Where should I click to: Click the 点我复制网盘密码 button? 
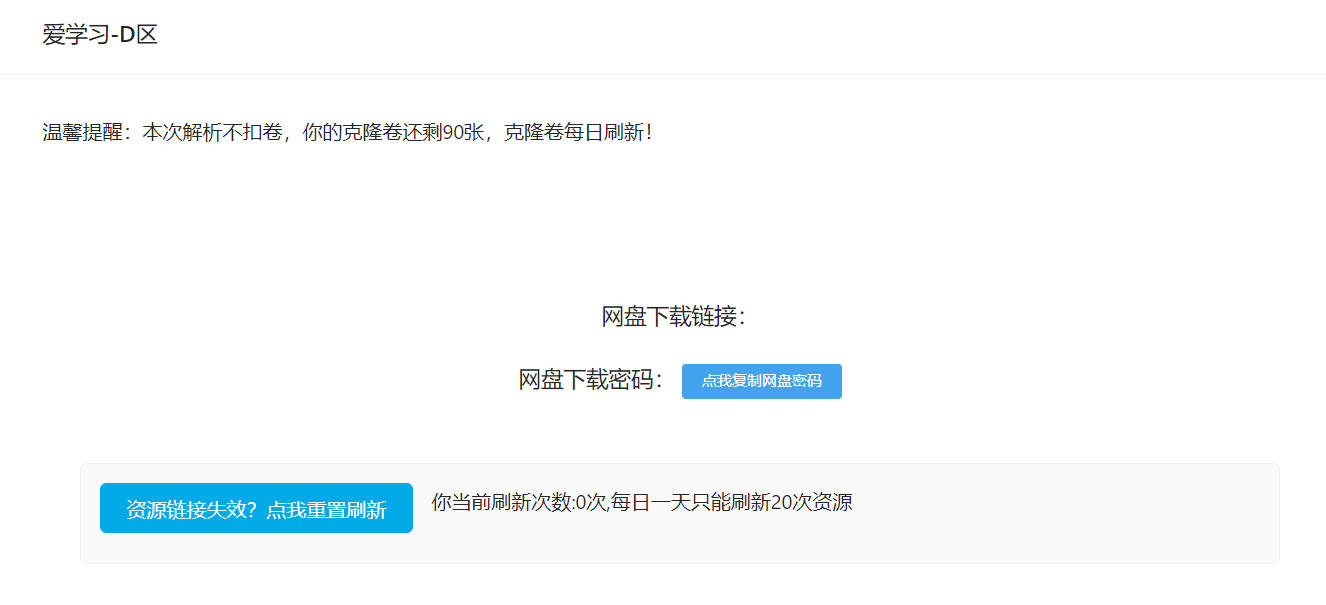761,381
